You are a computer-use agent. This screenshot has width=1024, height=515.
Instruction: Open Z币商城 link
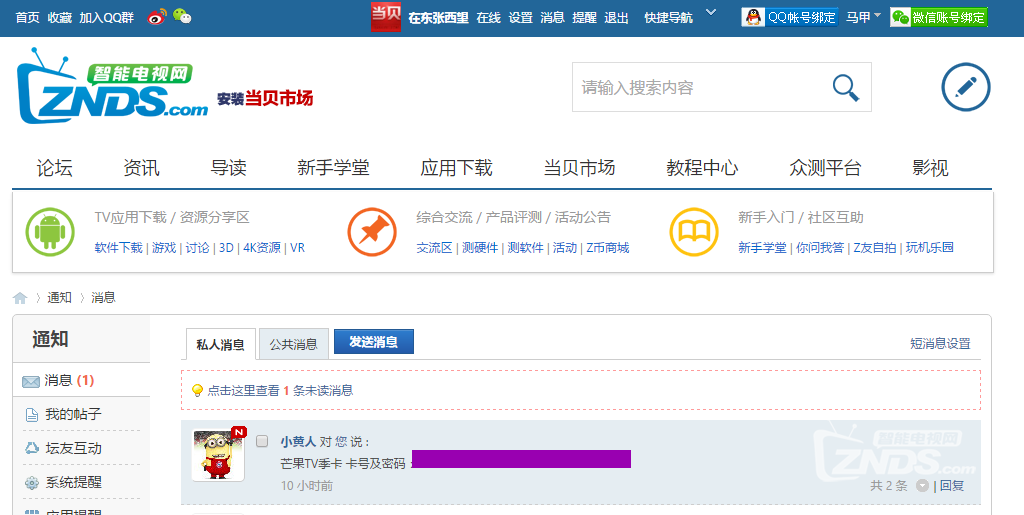(607, 247)
